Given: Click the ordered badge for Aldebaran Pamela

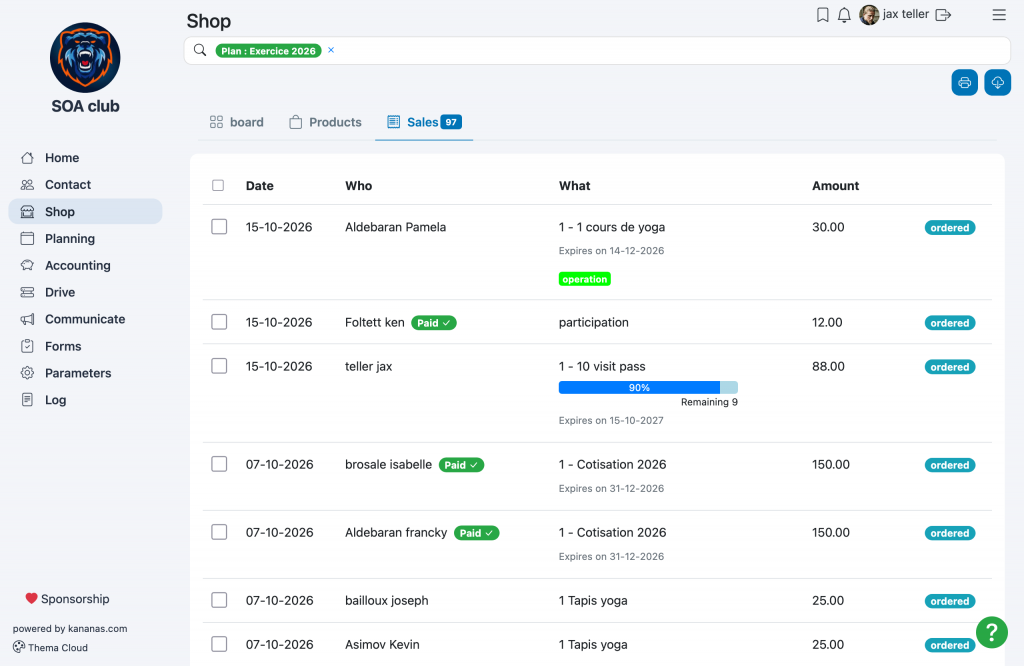Looking at the screenshot, I should pyautogui.click(x=950, y=228).
